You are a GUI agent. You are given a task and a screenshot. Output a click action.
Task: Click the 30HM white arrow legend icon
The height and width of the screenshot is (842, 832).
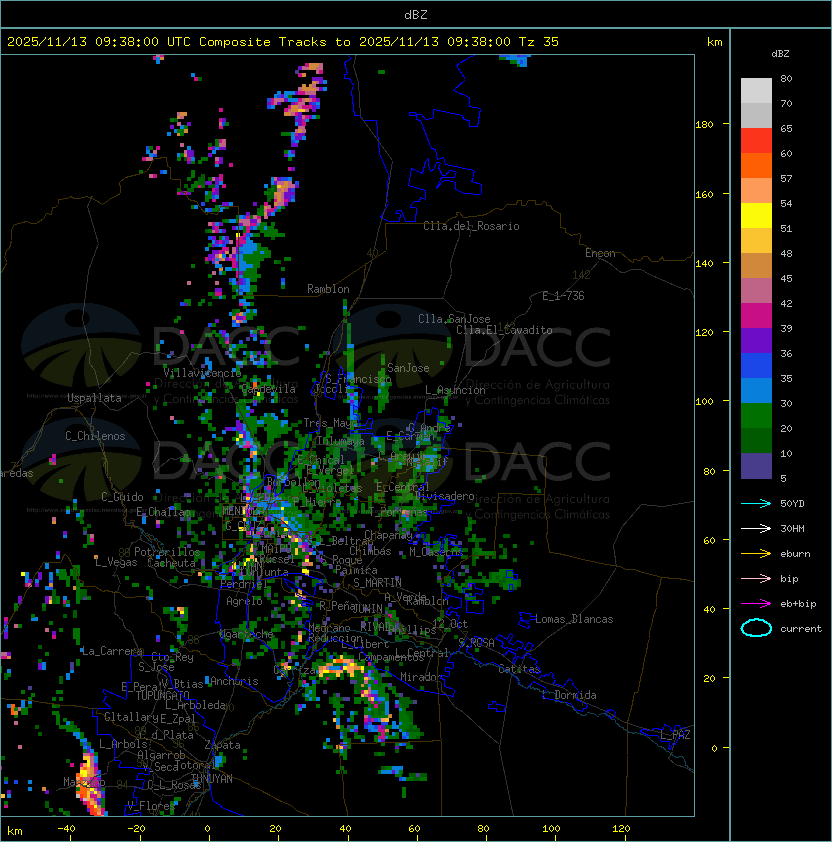tap(756, 528)
